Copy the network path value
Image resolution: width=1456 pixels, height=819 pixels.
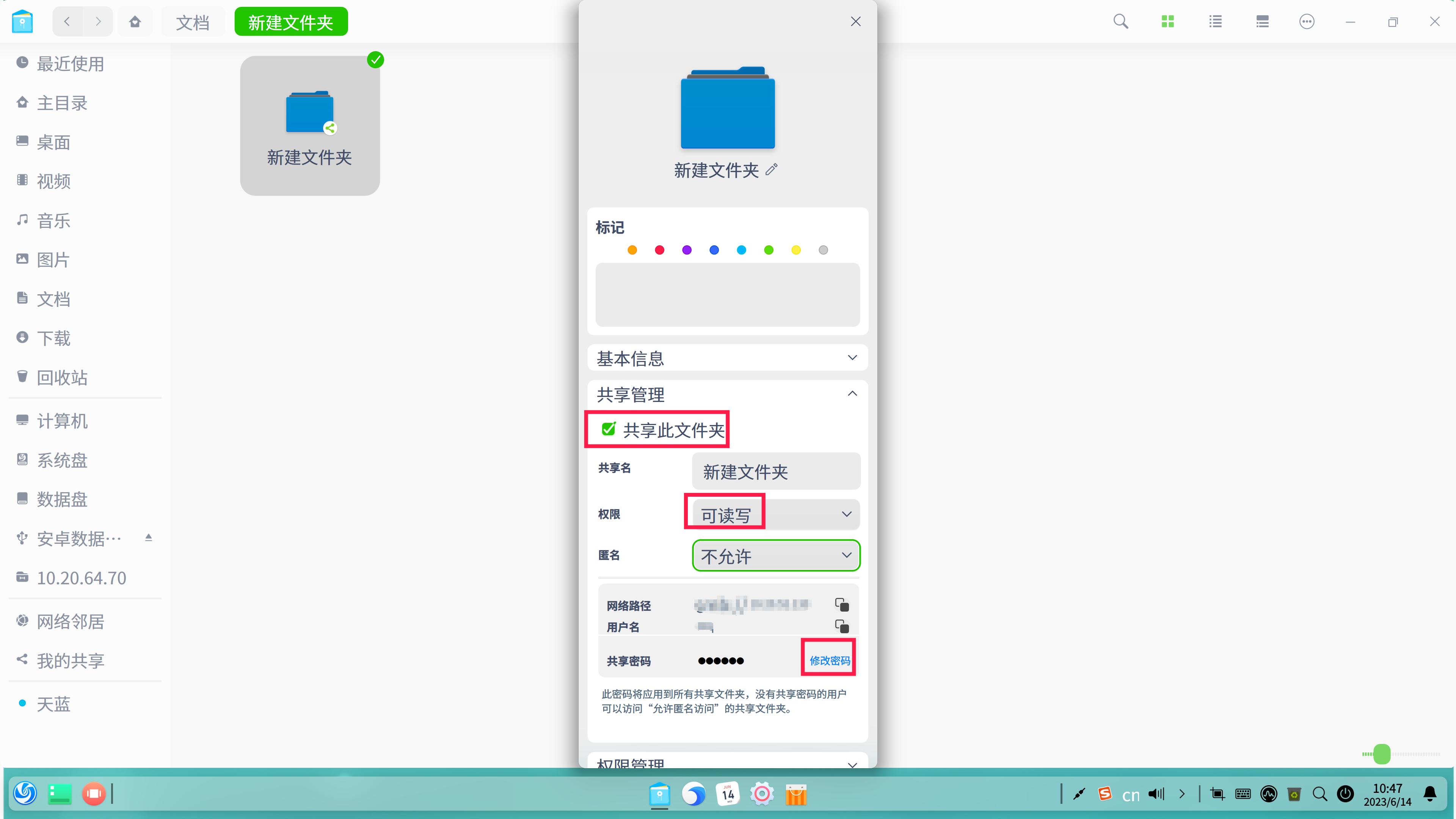pos(842,604)
